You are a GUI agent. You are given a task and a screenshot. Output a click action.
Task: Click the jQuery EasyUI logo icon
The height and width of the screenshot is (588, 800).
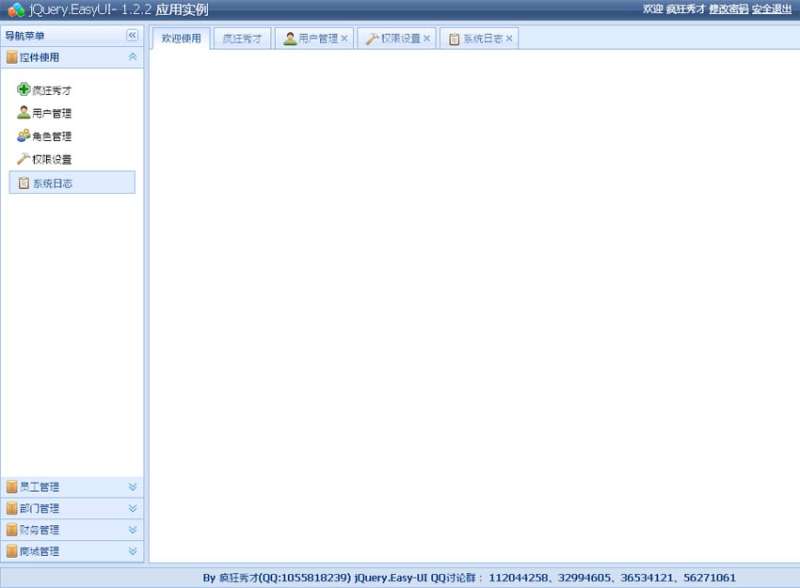16,10
